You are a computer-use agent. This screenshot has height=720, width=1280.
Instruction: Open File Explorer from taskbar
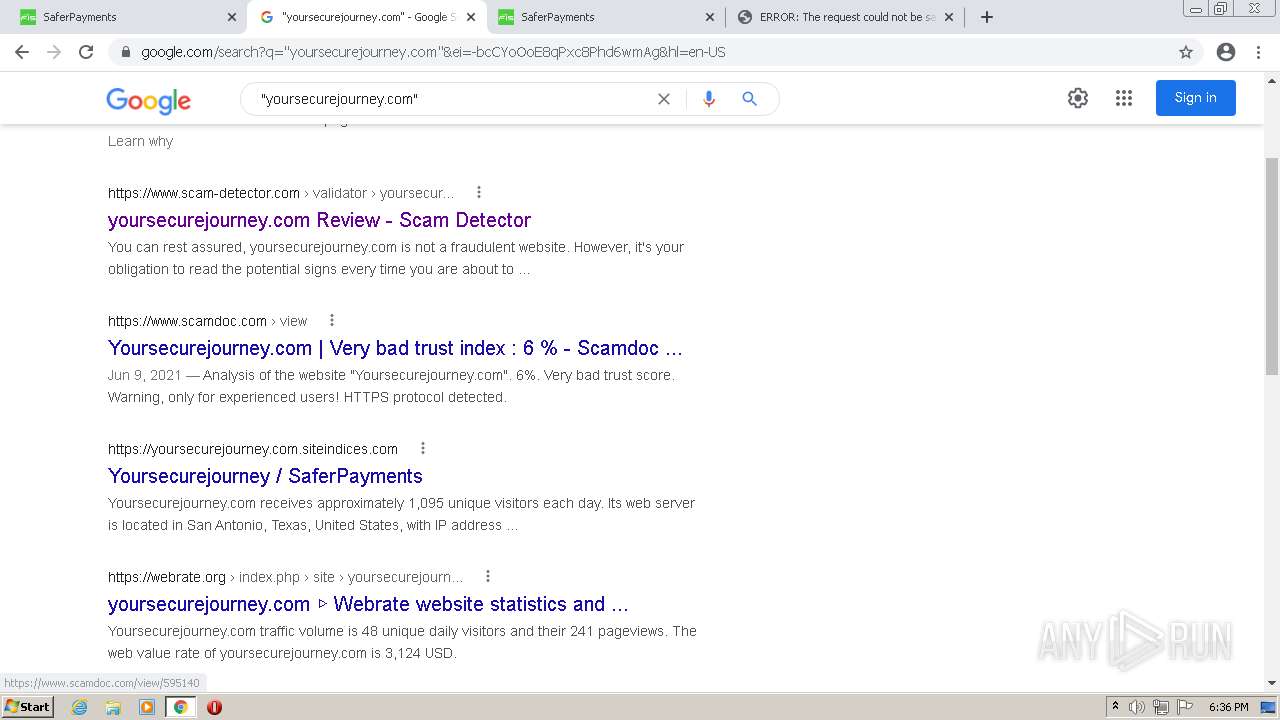pyautogui.click(x=113, y=707)
